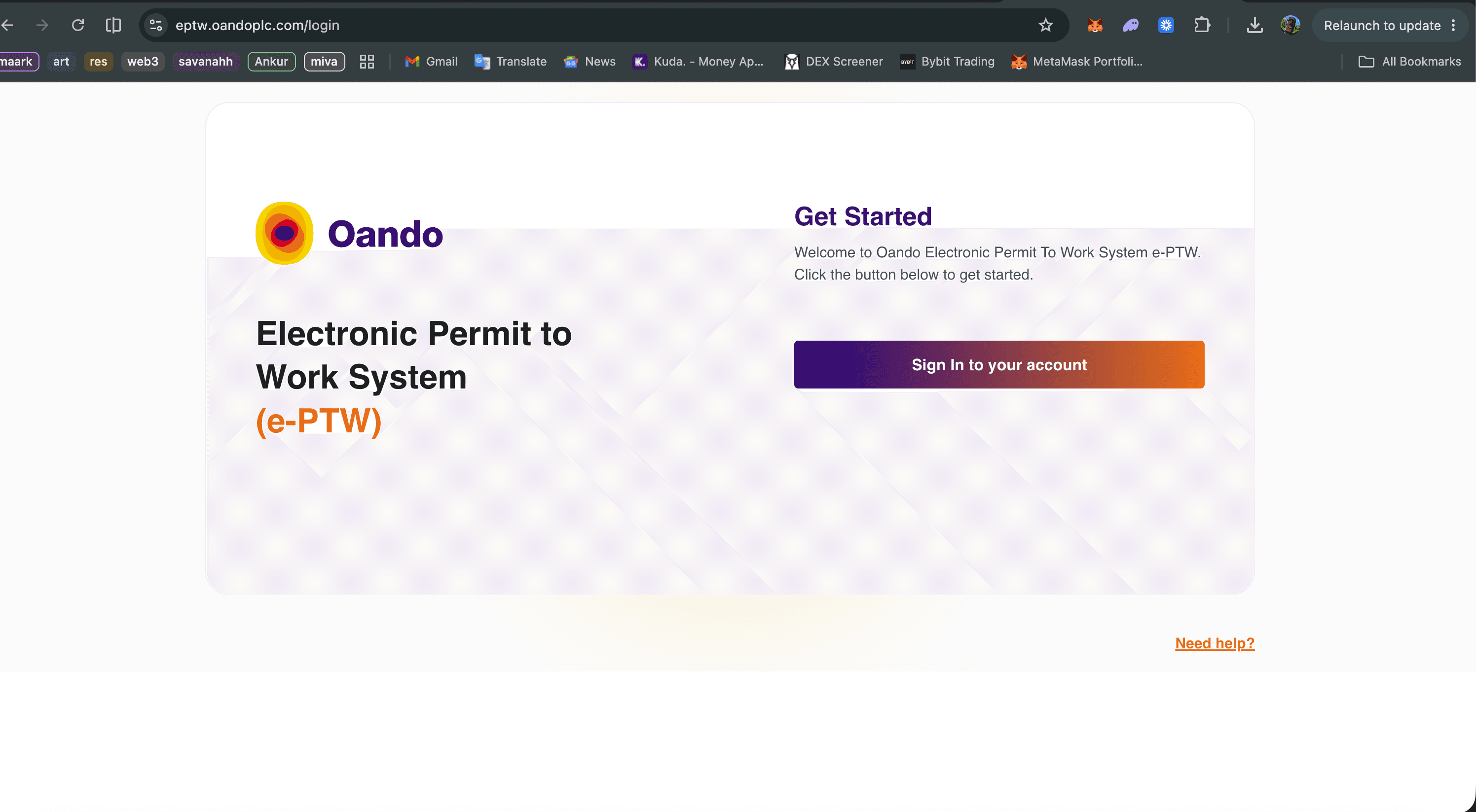Click the 'Welcome to Oando Electronic Permit' text
The width and height of the screenshot is (1476, 812).
[997, 252]
